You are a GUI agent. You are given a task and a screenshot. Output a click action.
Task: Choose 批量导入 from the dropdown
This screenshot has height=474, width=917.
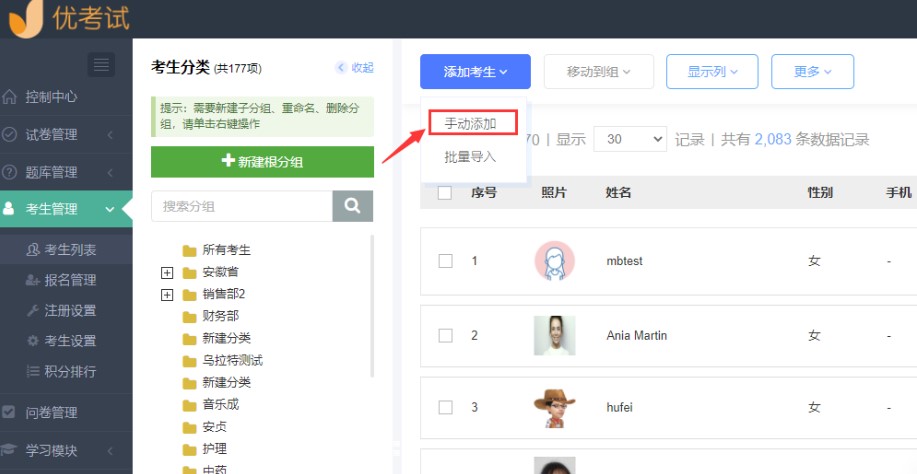(x=470, y=157)
